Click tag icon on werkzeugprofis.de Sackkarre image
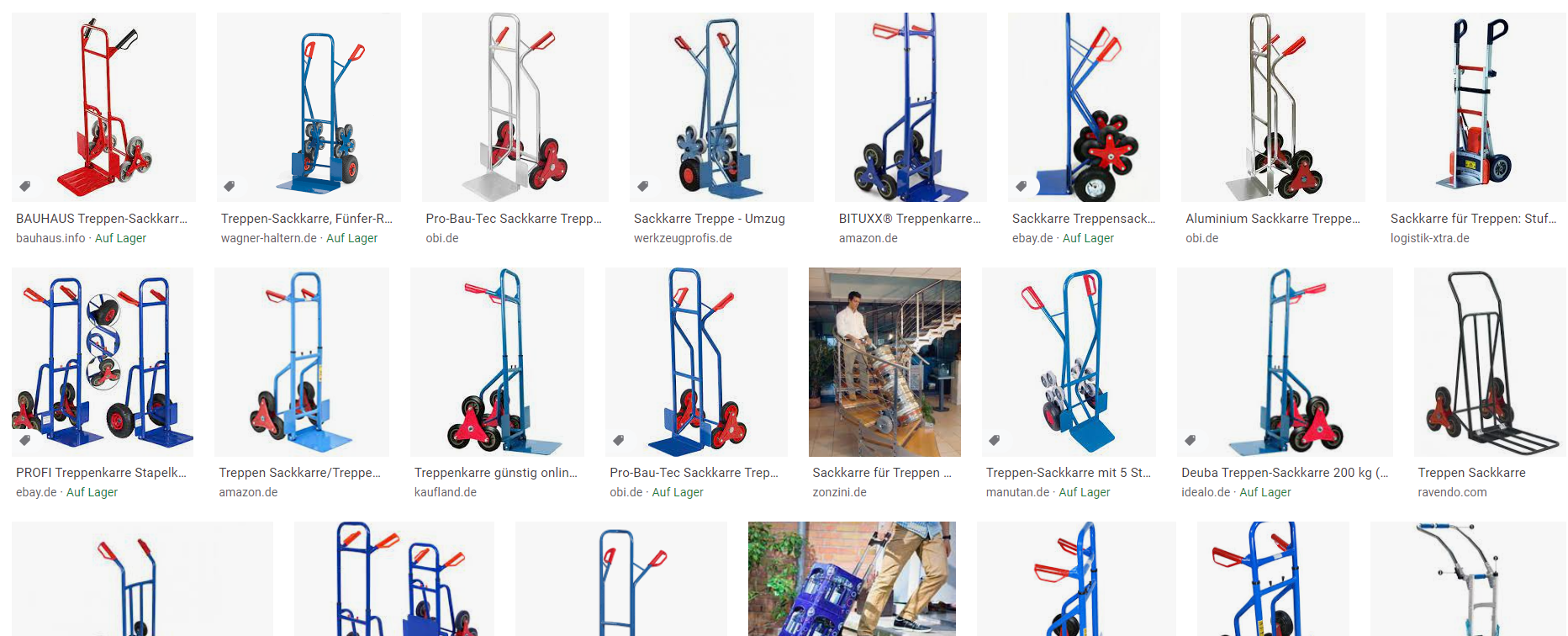Viewport: 1568px width, 636px height. [x=643, y=186]
